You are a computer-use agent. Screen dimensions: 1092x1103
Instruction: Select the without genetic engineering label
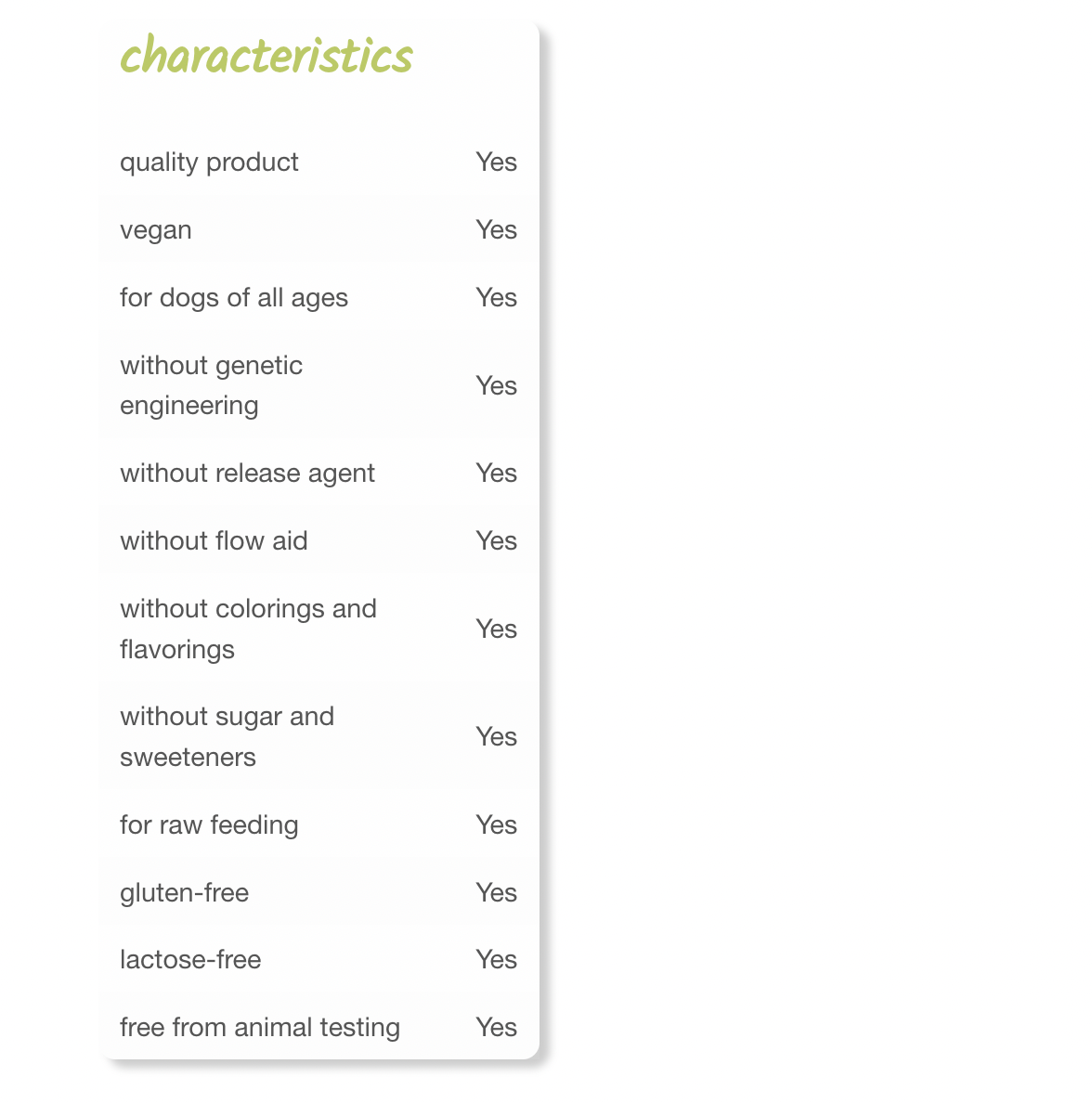212,385
